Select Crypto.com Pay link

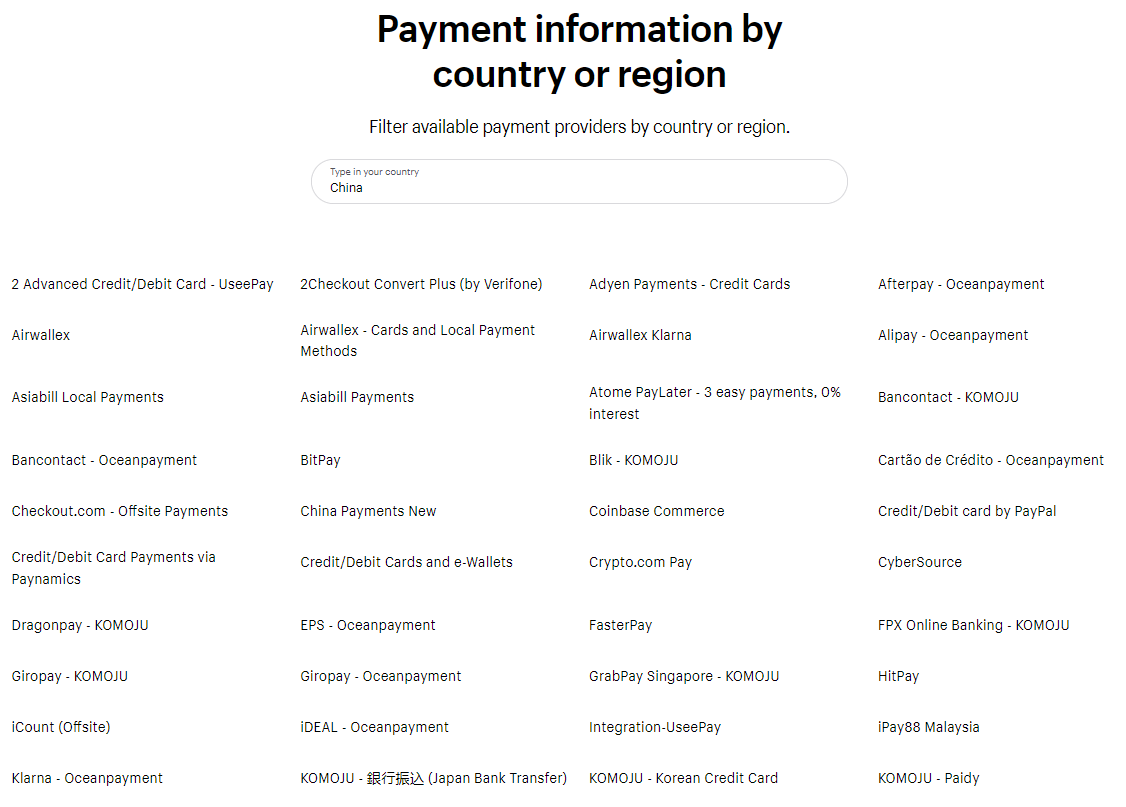click(x=640, y=562)
